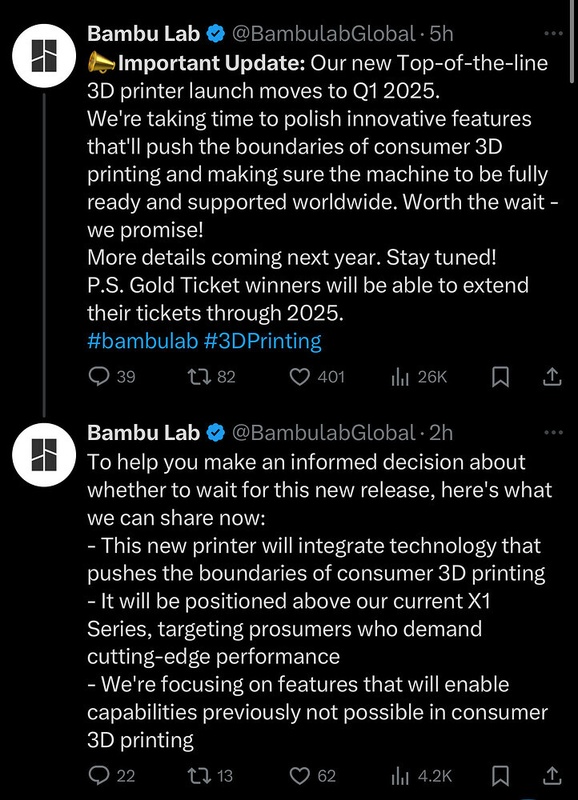Retweet the second tweet with 13 retweets
Image resolution: width=578 pixels, height=800 pixels.
click(210, 776)
